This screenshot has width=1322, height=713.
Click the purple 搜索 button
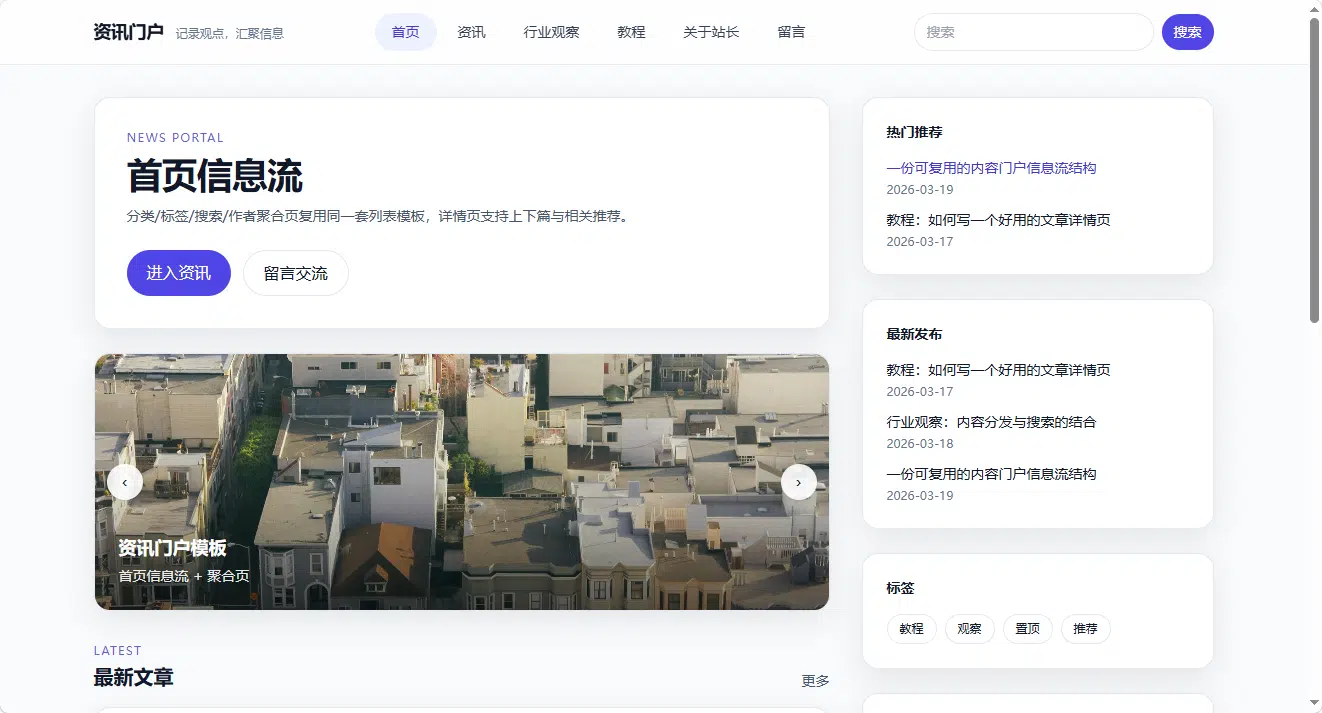click(x=1187, y=32)
